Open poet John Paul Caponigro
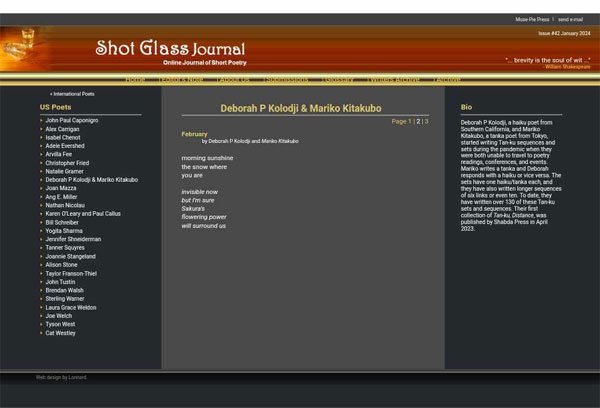Image resolution: width=600 pixels, height=408 pixels. pos(72,120)
